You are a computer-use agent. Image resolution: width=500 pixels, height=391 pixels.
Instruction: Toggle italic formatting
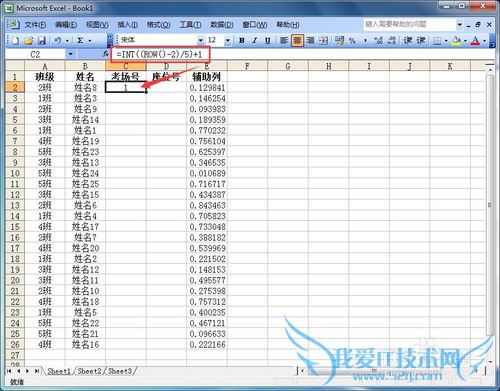point(255,40)
